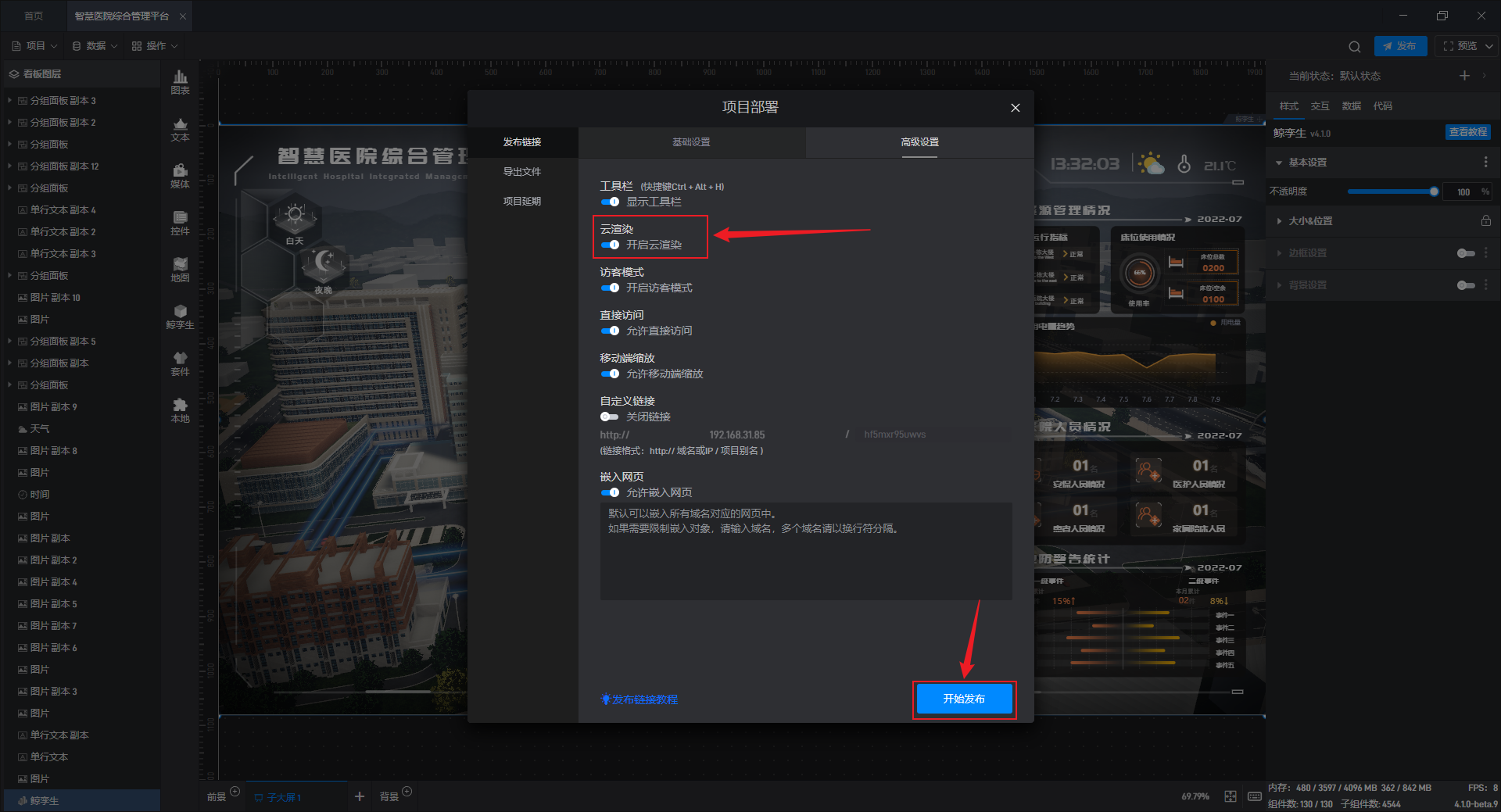Switch to the 首页 tab
Viewport: 1501px width, 812px height.
tap(34, 16)
